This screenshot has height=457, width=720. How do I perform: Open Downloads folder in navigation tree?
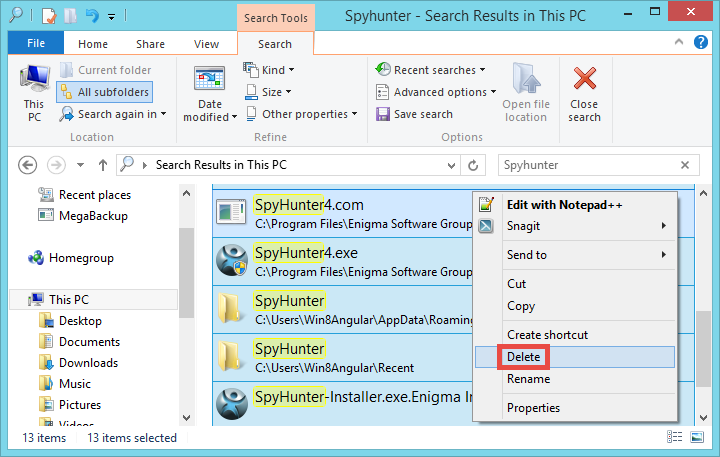79,363
